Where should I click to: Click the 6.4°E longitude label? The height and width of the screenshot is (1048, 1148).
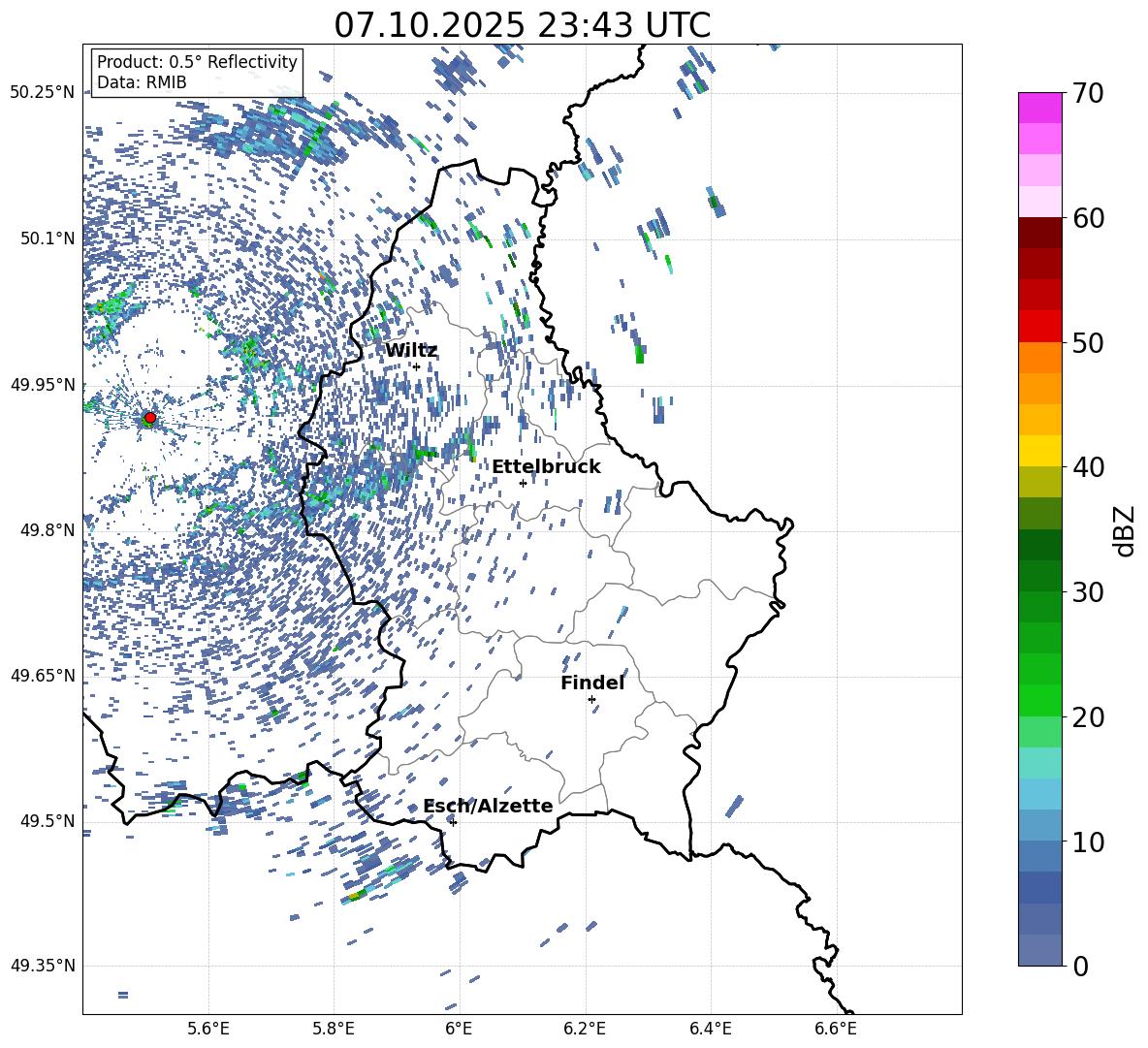coord(710,1029)
